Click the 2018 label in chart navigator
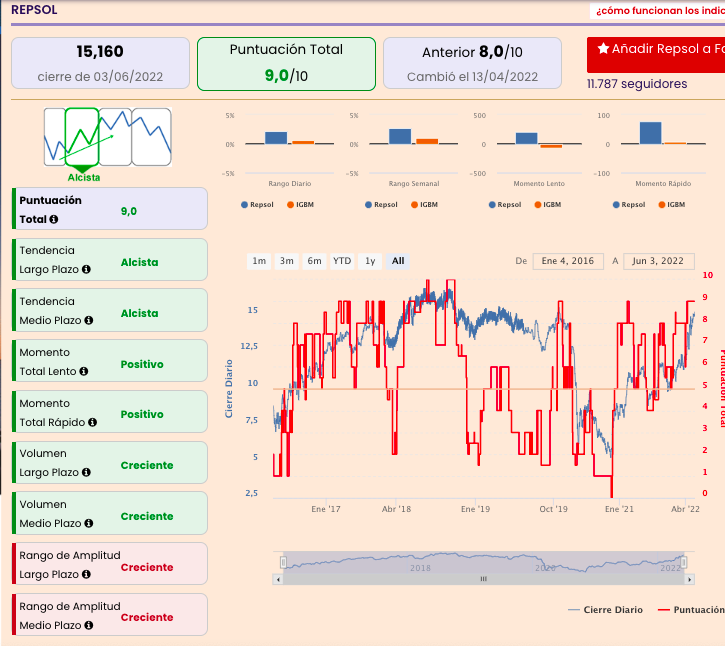The height and width of the screenshot is (646, 725). pos(420,567)
